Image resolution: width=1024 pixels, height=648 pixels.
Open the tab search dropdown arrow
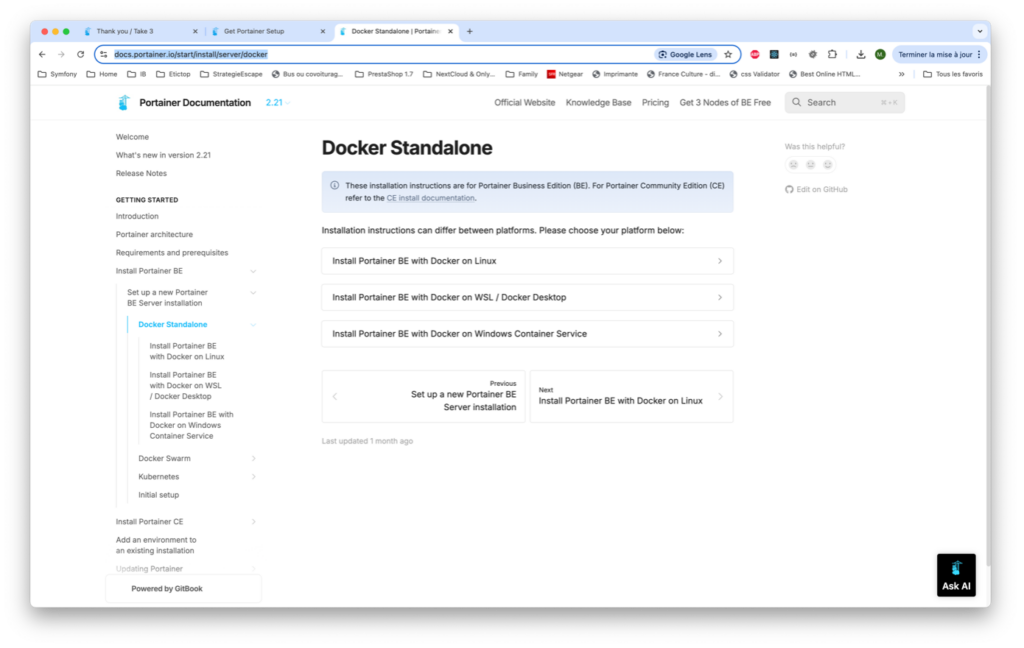980,31
